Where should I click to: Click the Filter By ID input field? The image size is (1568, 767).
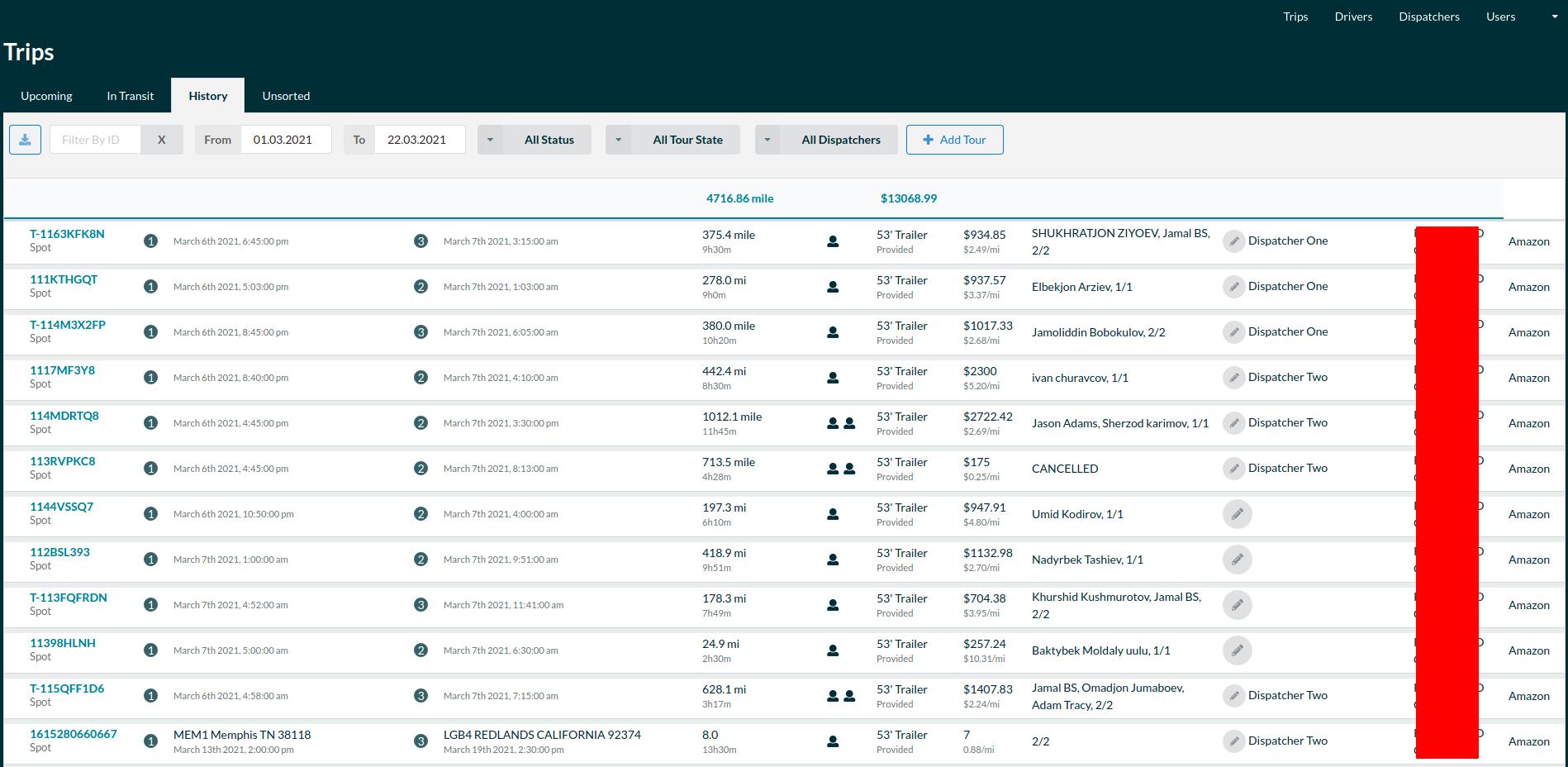95,140
